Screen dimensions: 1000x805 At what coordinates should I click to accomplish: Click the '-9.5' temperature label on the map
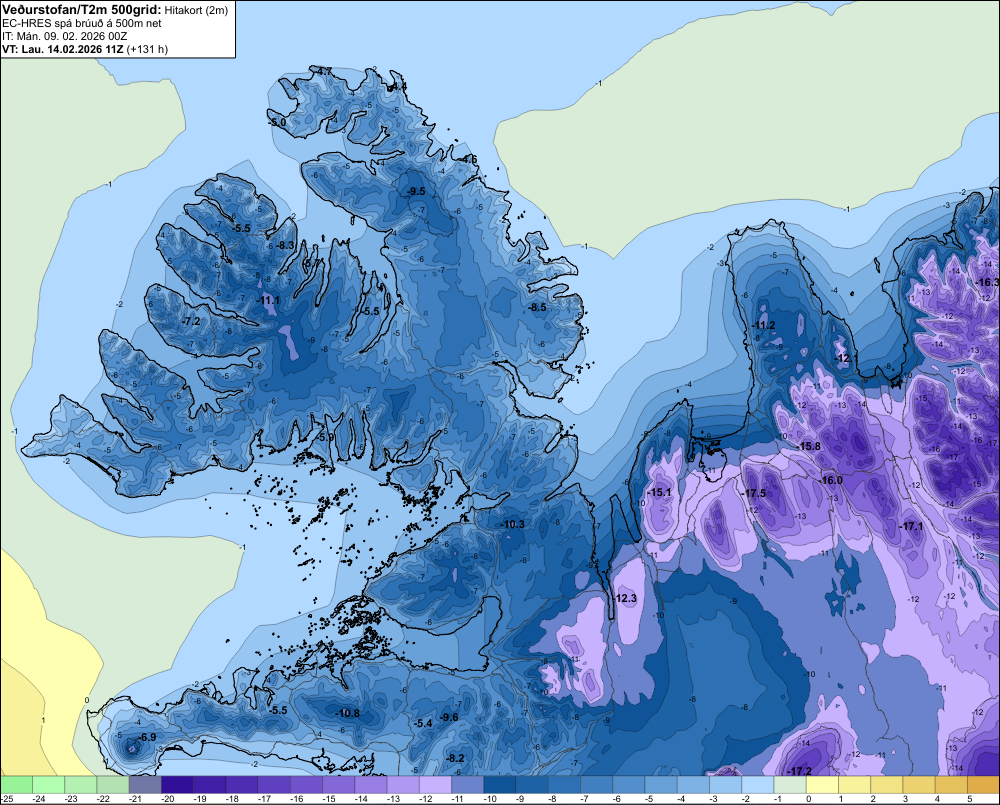point(416,191)
